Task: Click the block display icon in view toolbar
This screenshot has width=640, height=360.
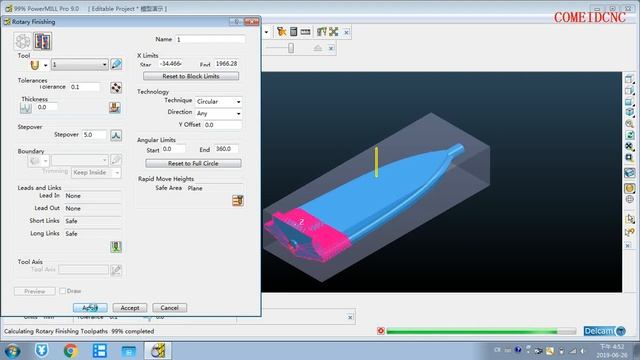Action: (x=629, y=173)
